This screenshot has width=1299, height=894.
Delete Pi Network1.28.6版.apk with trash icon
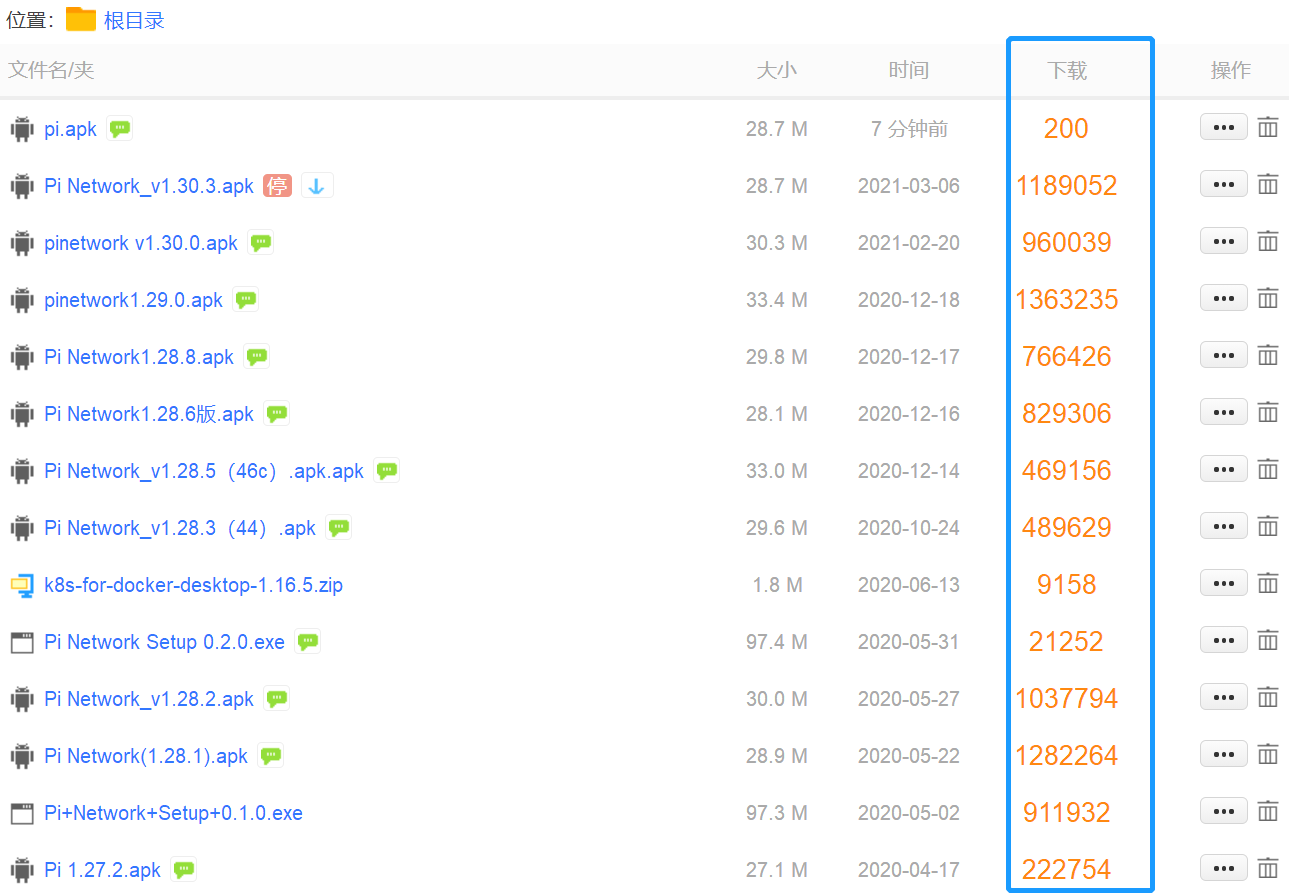click(1268, 412)
